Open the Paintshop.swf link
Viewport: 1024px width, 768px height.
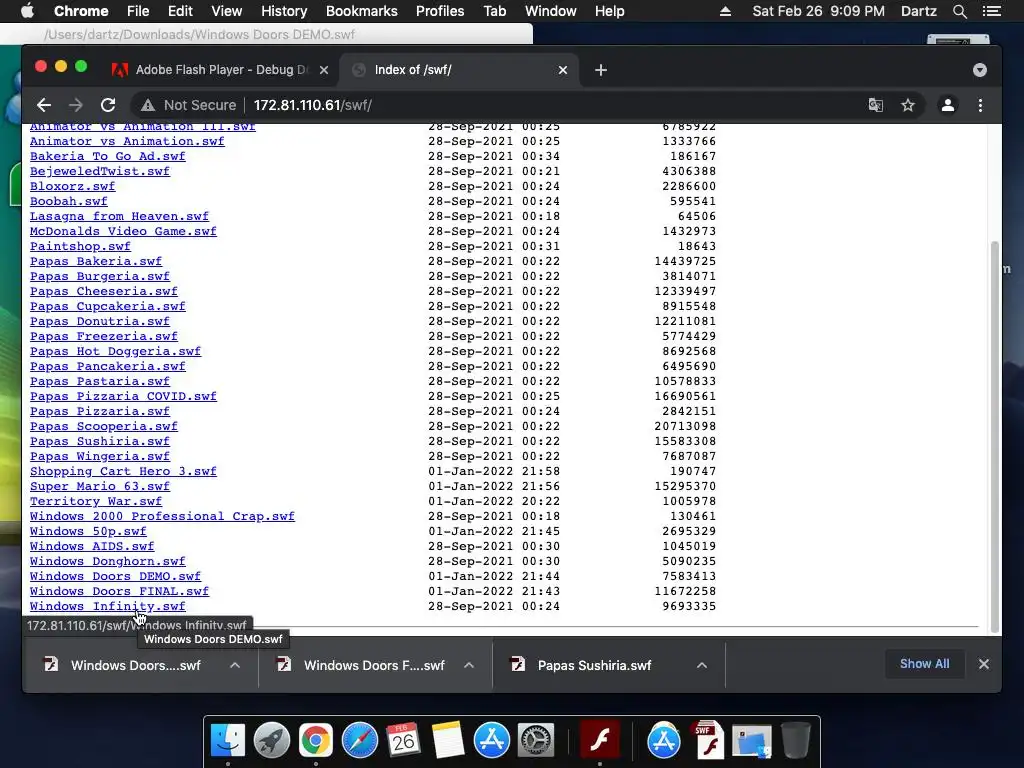pyautogui.click(x=80, y=246)
